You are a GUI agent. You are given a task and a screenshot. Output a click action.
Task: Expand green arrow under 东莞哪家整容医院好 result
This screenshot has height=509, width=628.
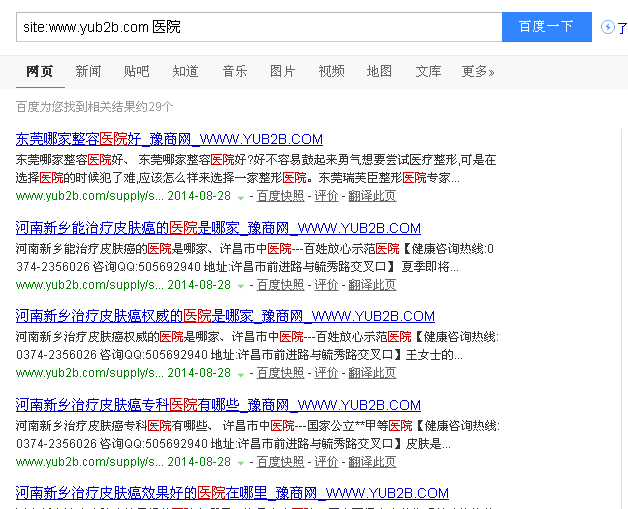pyautogui.click(x=241, y=197)
